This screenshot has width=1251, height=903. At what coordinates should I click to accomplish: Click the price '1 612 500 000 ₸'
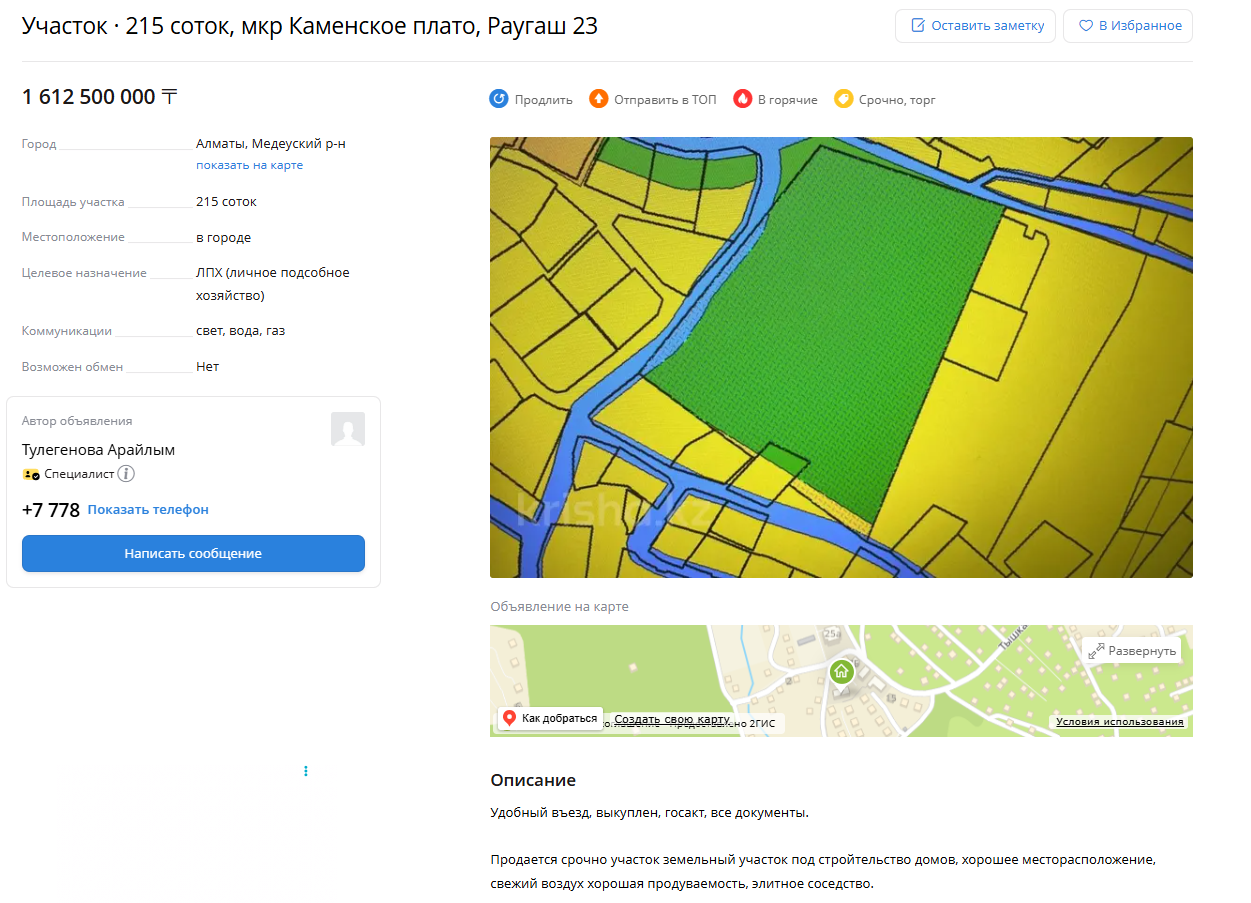(x=100, y=97)
